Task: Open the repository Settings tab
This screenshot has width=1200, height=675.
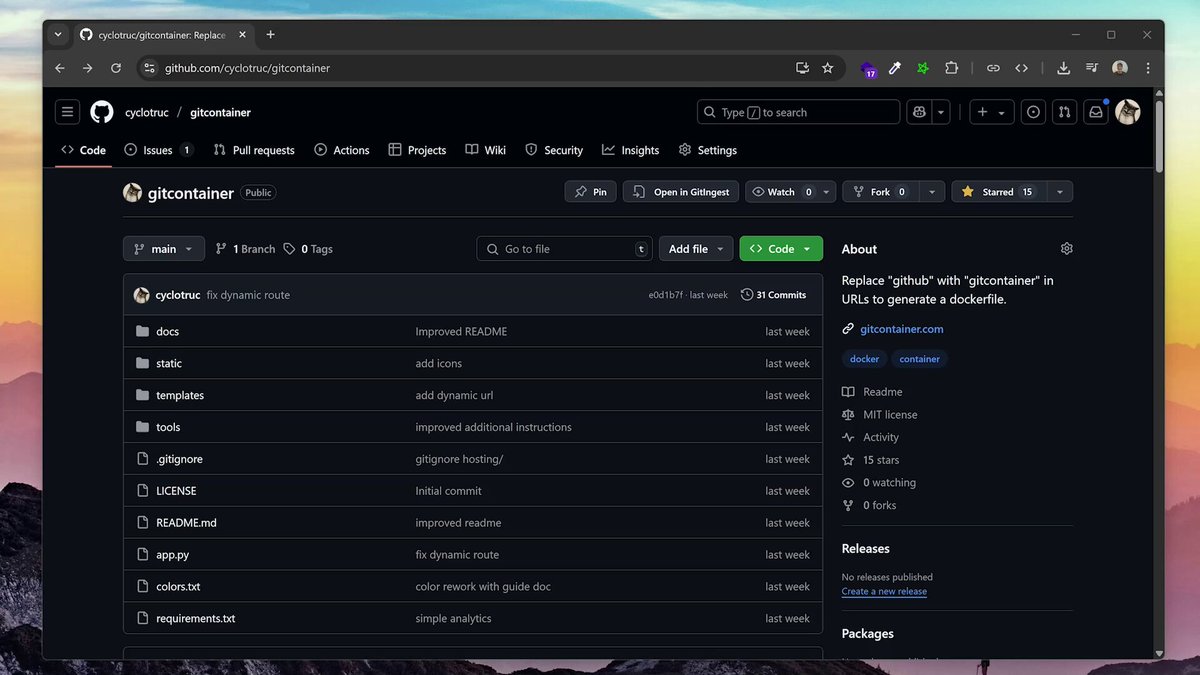Action: [x=708, y=150]
